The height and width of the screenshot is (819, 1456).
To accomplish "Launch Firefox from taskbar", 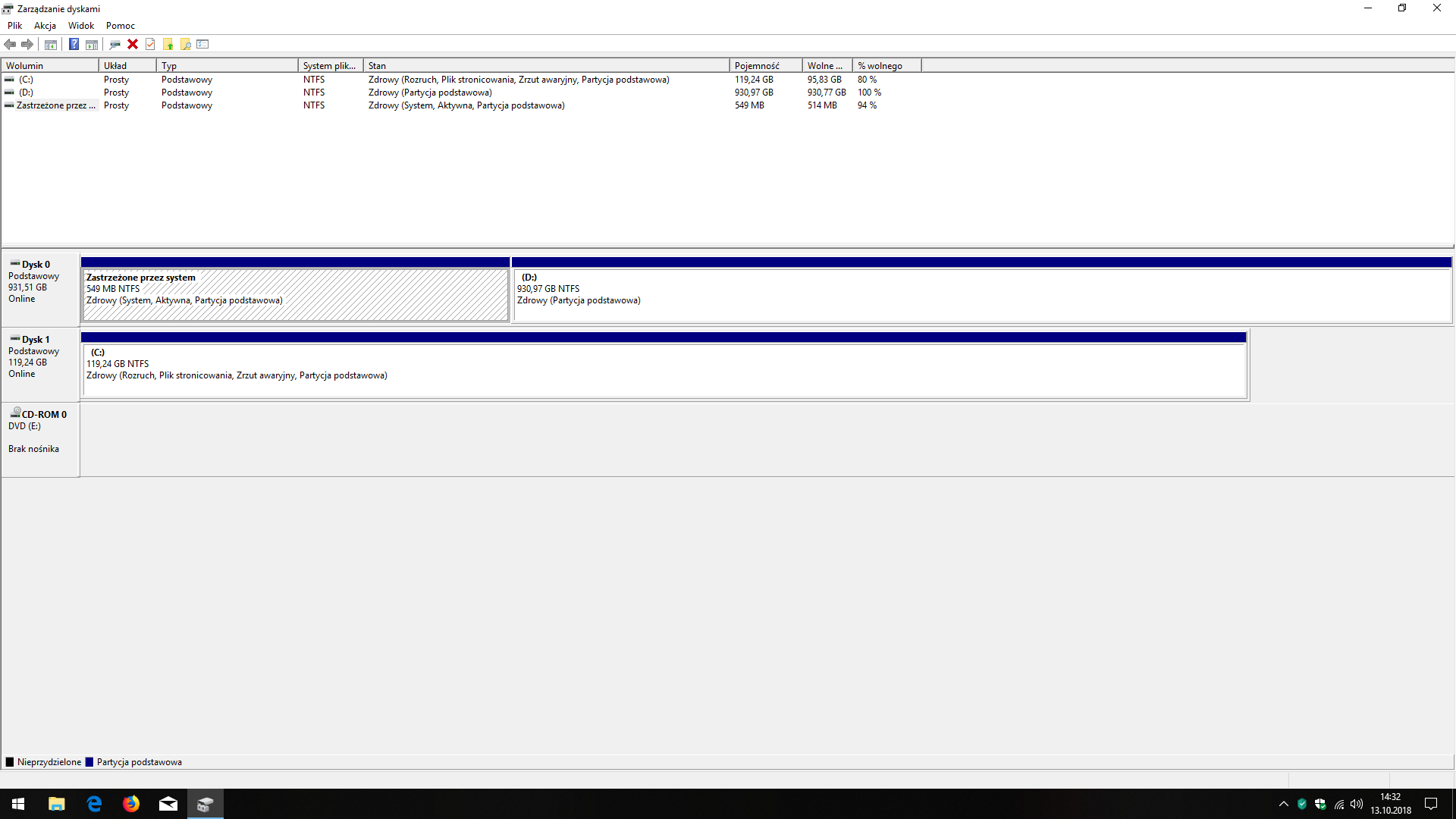I will [x=131, y=804].
